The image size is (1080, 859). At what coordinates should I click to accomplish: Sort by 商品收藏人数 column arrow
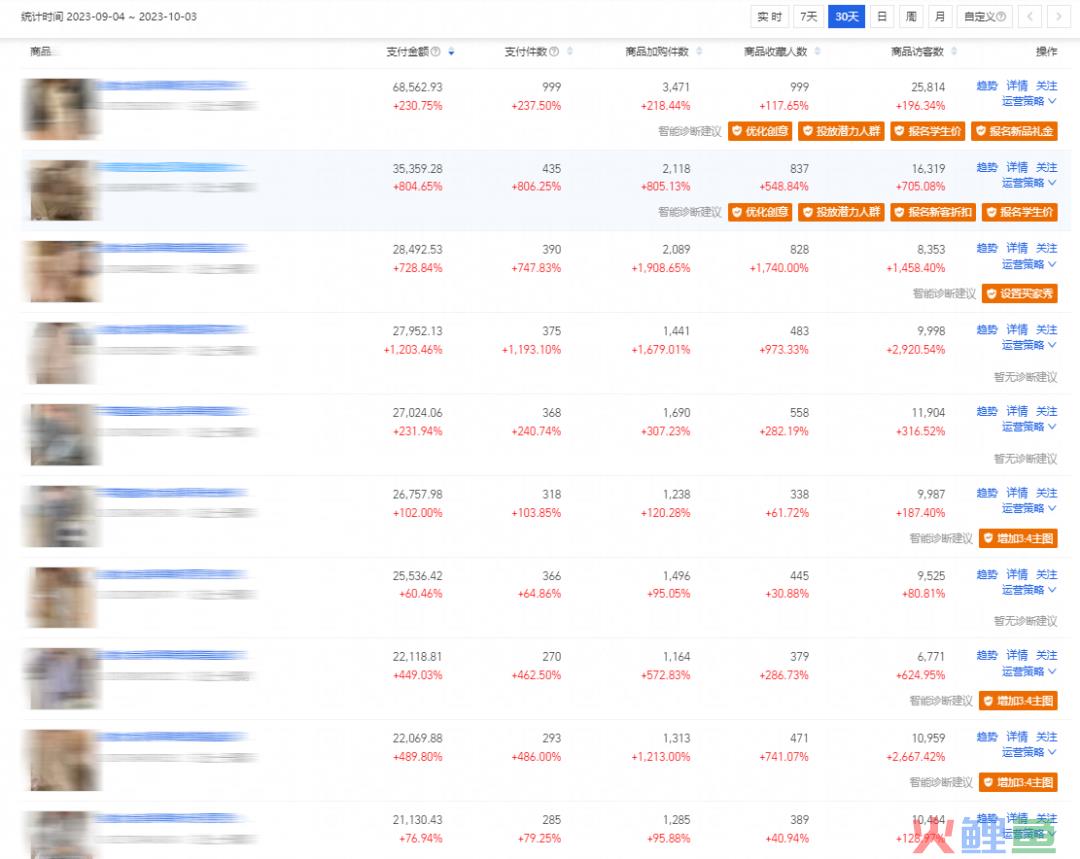818,52
